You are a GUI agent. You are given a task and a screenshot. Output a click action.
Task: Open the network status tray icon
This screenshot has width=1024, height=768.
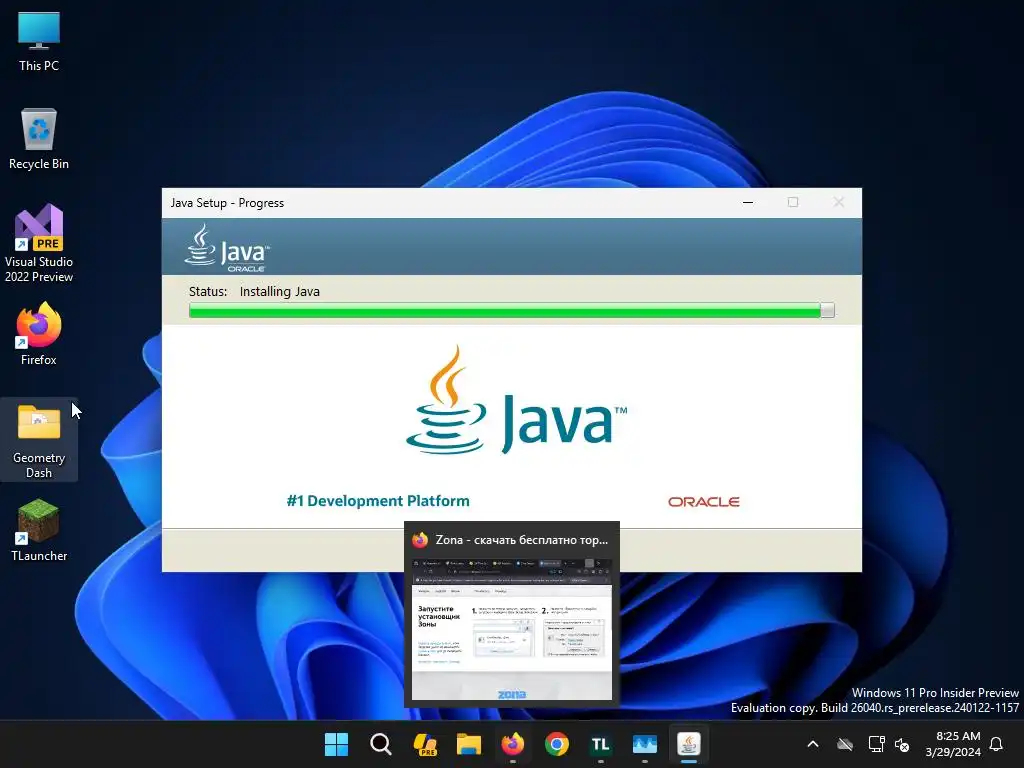[x=876, y=744]
